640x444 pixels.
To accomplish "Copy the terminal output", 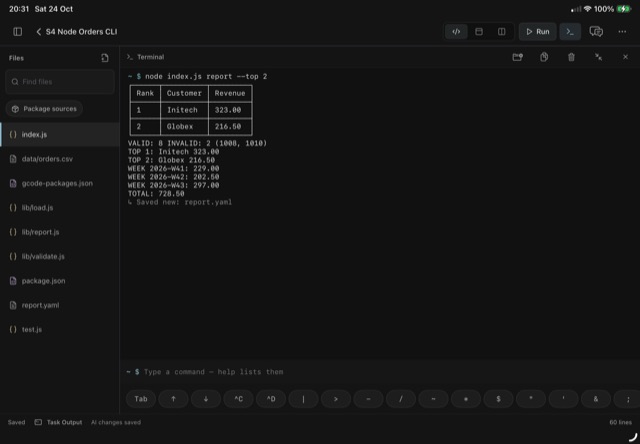I will (x=544, y=57).
